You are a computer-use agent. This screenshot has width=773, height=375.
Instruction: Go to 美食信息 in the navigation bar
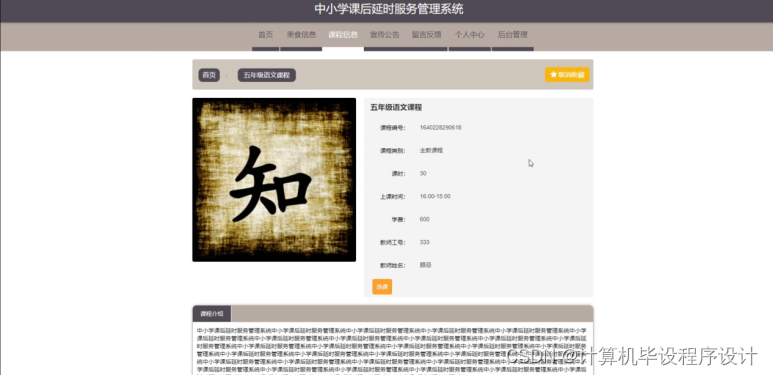coord(301,34)
